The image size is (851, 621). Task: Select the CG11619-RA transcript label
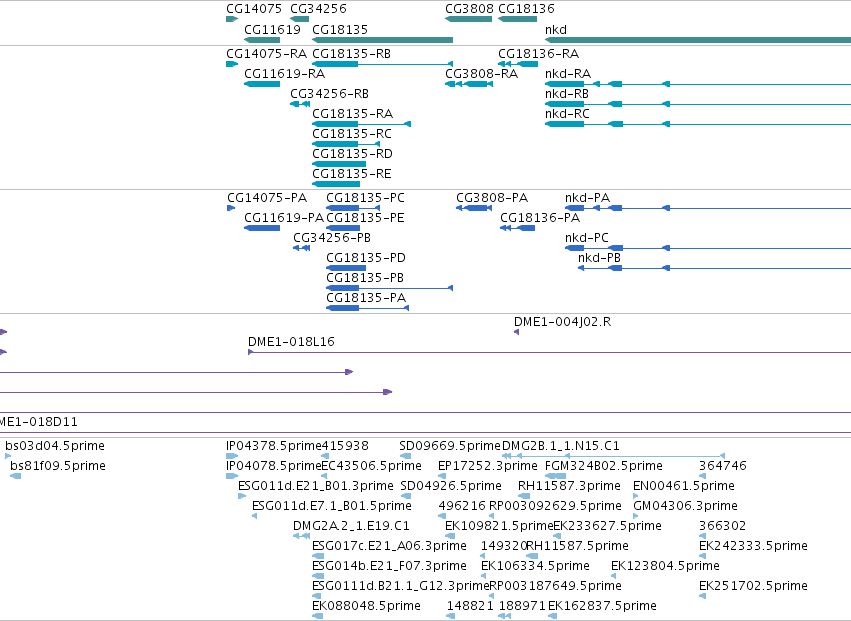pos(284,74)
